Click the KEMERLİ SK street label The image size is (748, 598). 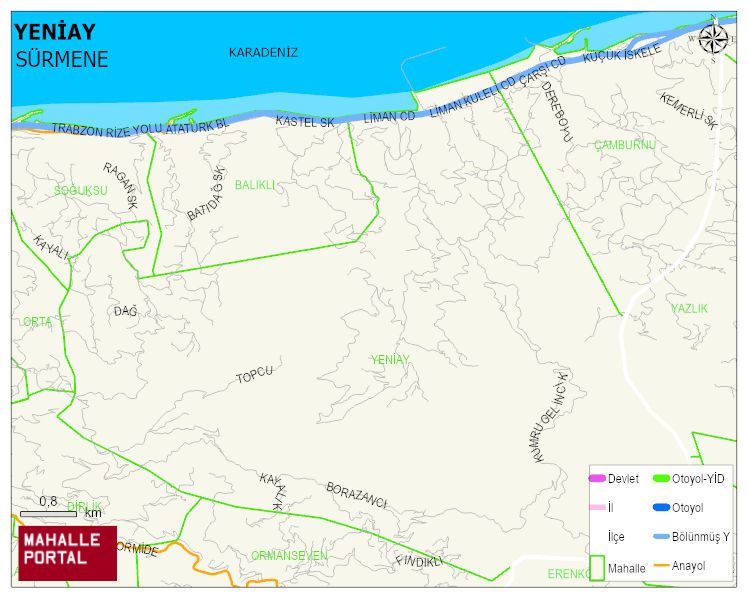coord(688,111)
